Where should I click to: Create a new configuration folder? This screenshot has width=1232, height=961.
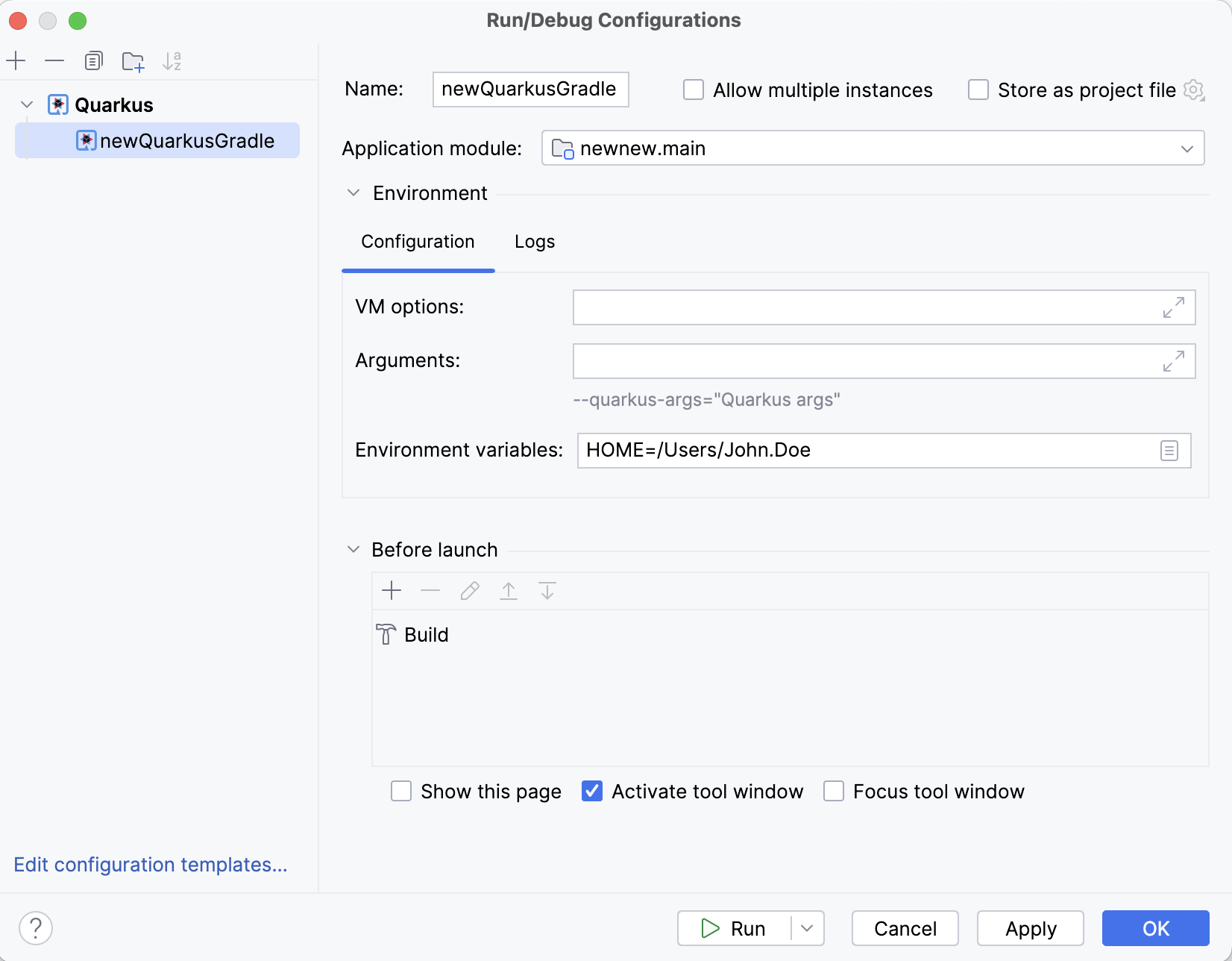pyautogui.click(x=133, y=60)
